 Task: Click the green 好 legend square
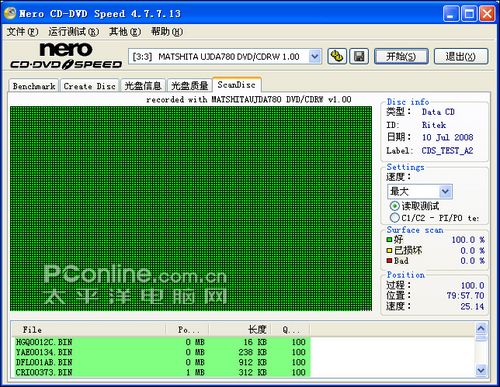tap(389, 239)
